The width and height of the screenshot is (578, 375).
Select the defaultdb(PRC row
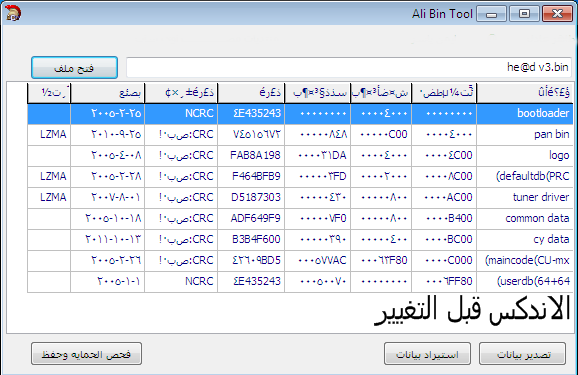300,176
